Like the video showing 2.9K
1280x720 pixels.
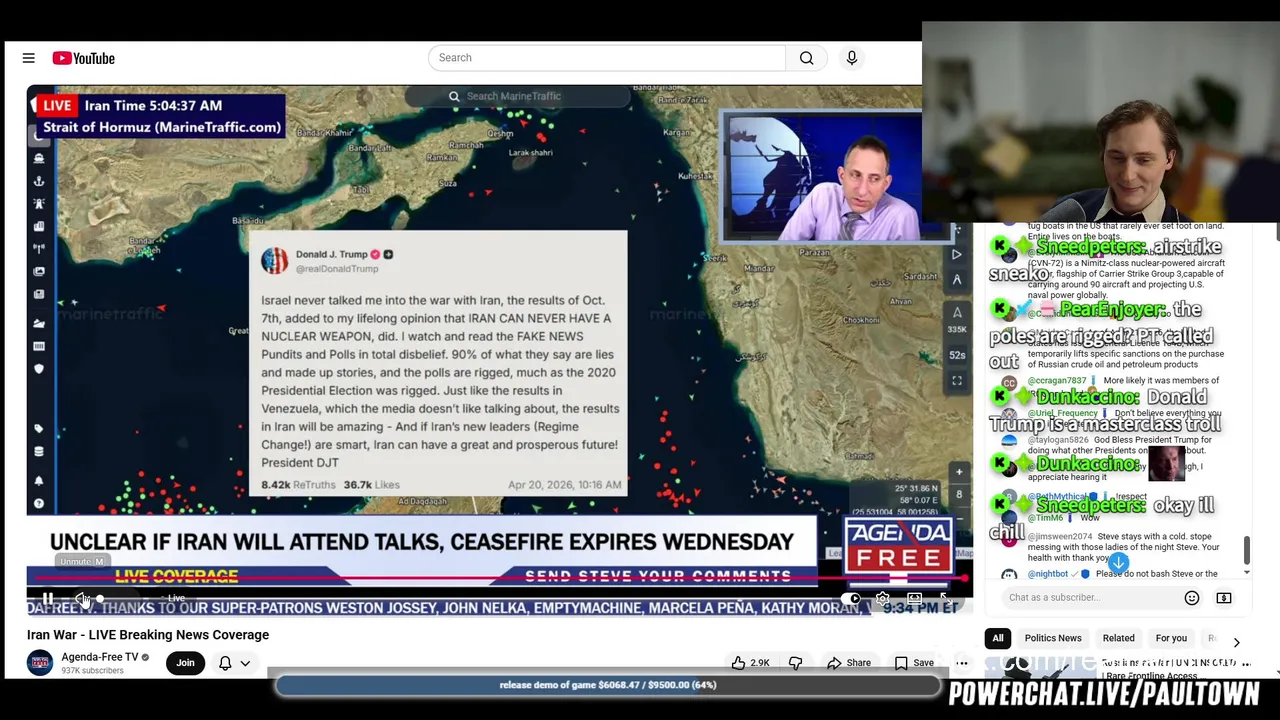(750, 663)
